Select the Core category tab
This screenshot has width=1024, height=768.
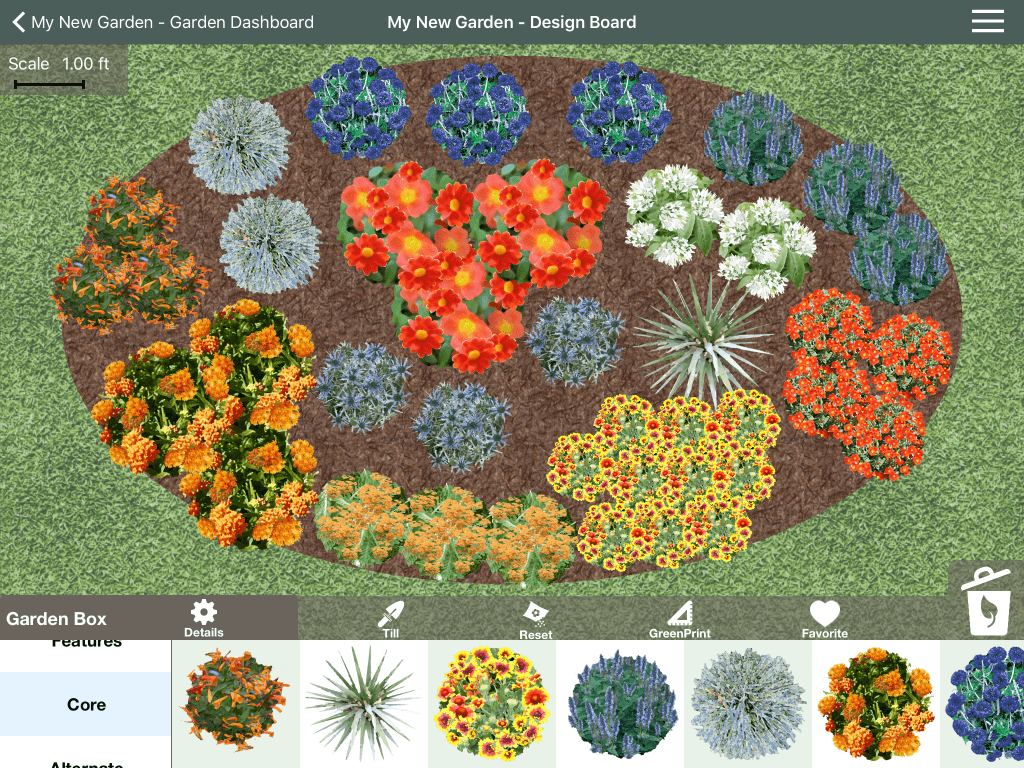86,704
